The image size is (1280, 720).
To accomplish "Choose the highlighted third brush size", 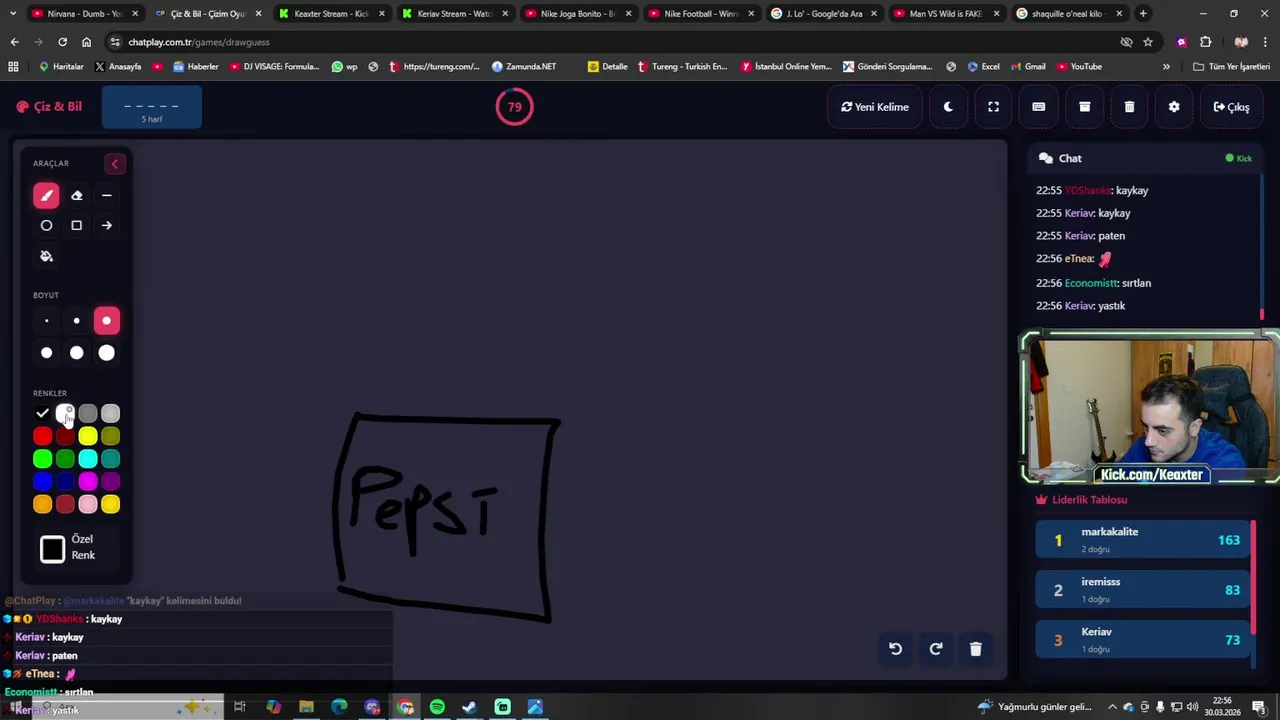I will [x=106, y=321].
